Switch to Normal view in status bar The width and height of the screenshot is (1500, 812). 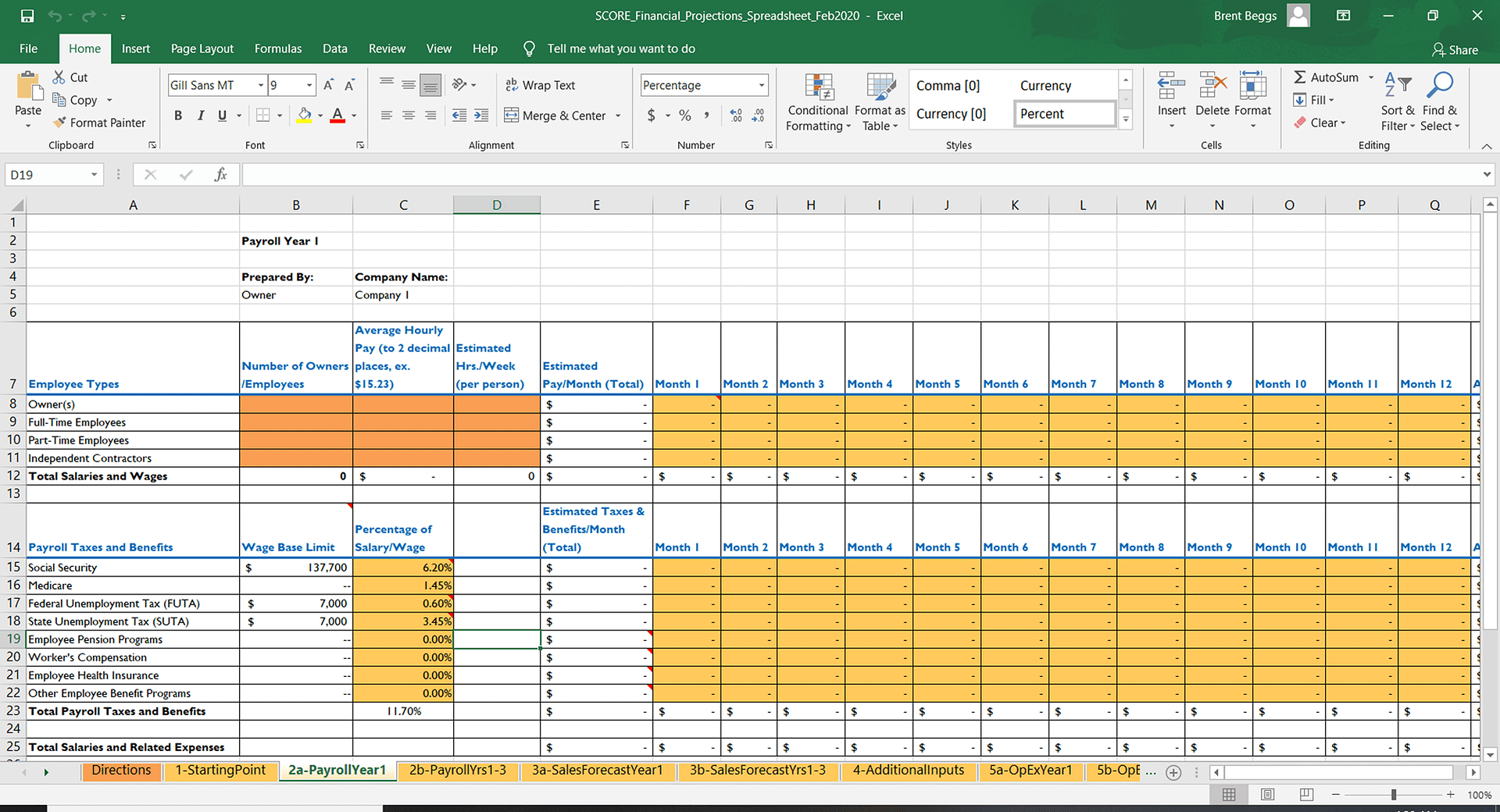point(1229,794)
